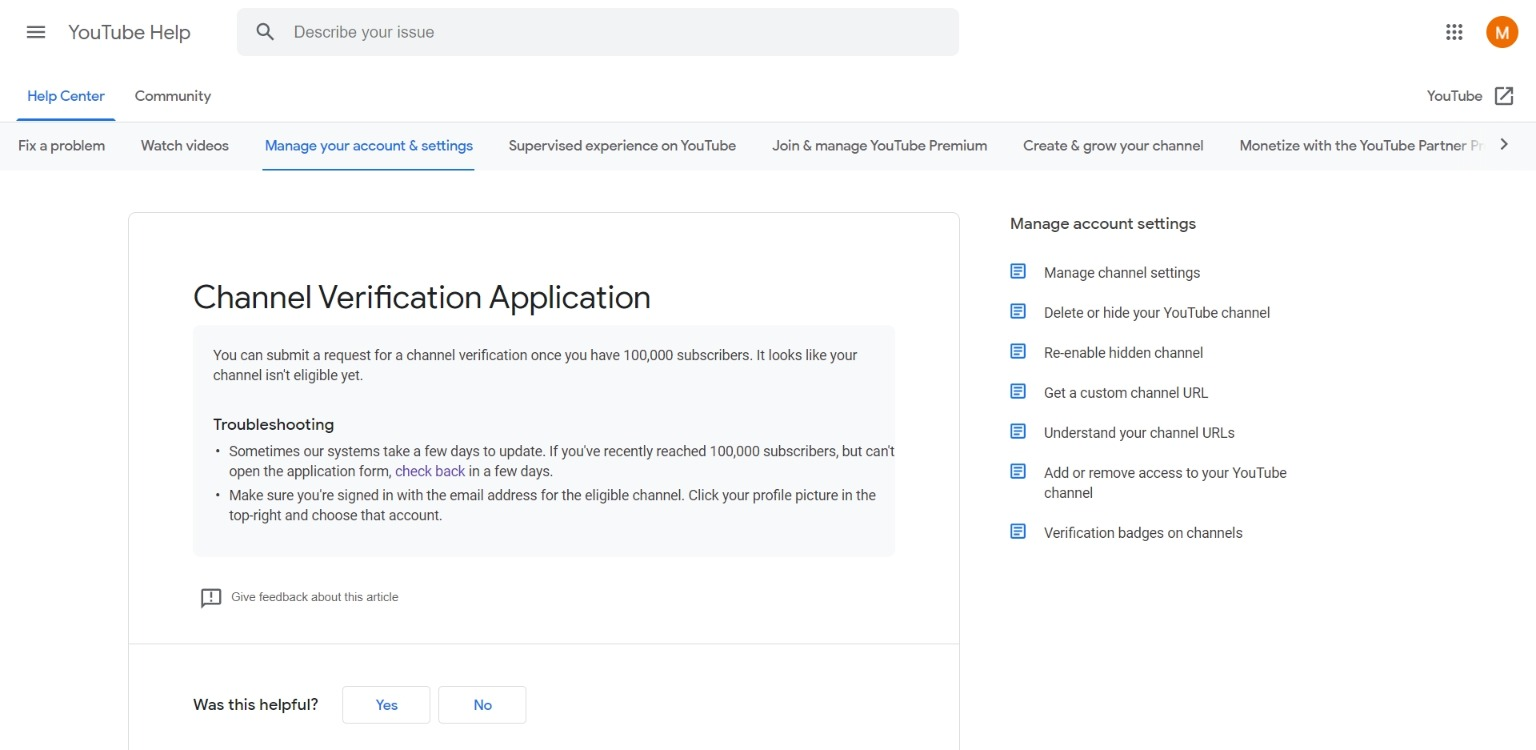1536x750 pixels.
Task: Open Supervised experience on YouTube tab
Action: pos(622,146)
